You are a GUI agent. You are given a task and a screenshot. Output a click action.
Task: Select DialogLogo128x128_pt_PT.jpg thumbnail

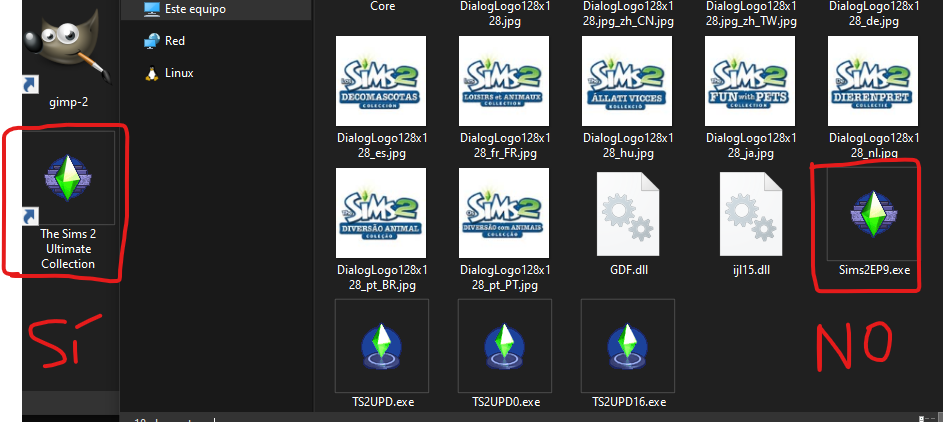tap(505, 214)
